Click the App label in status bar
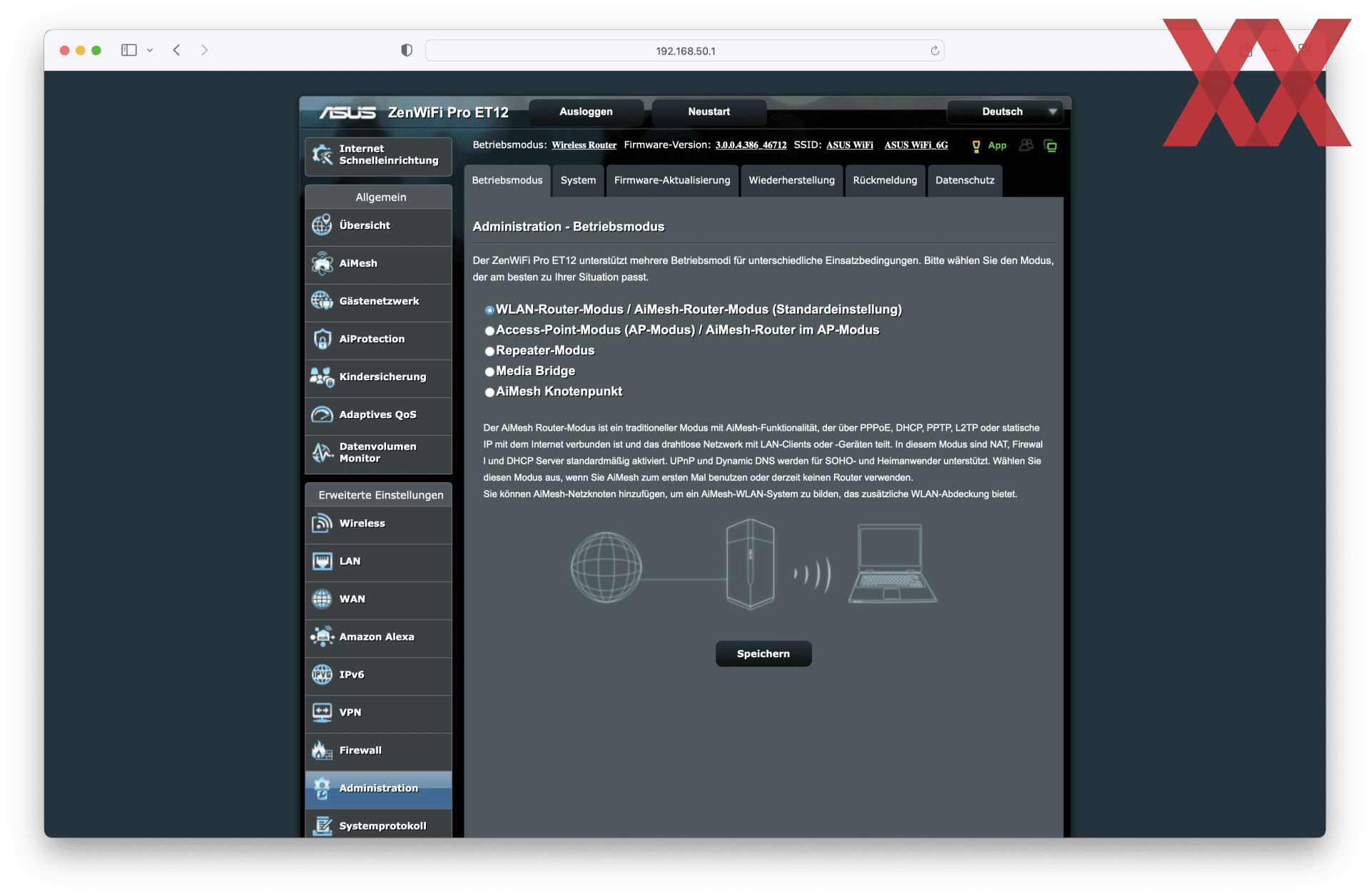The height and width of the screenshot is (896, 1370). coord(997,146)
